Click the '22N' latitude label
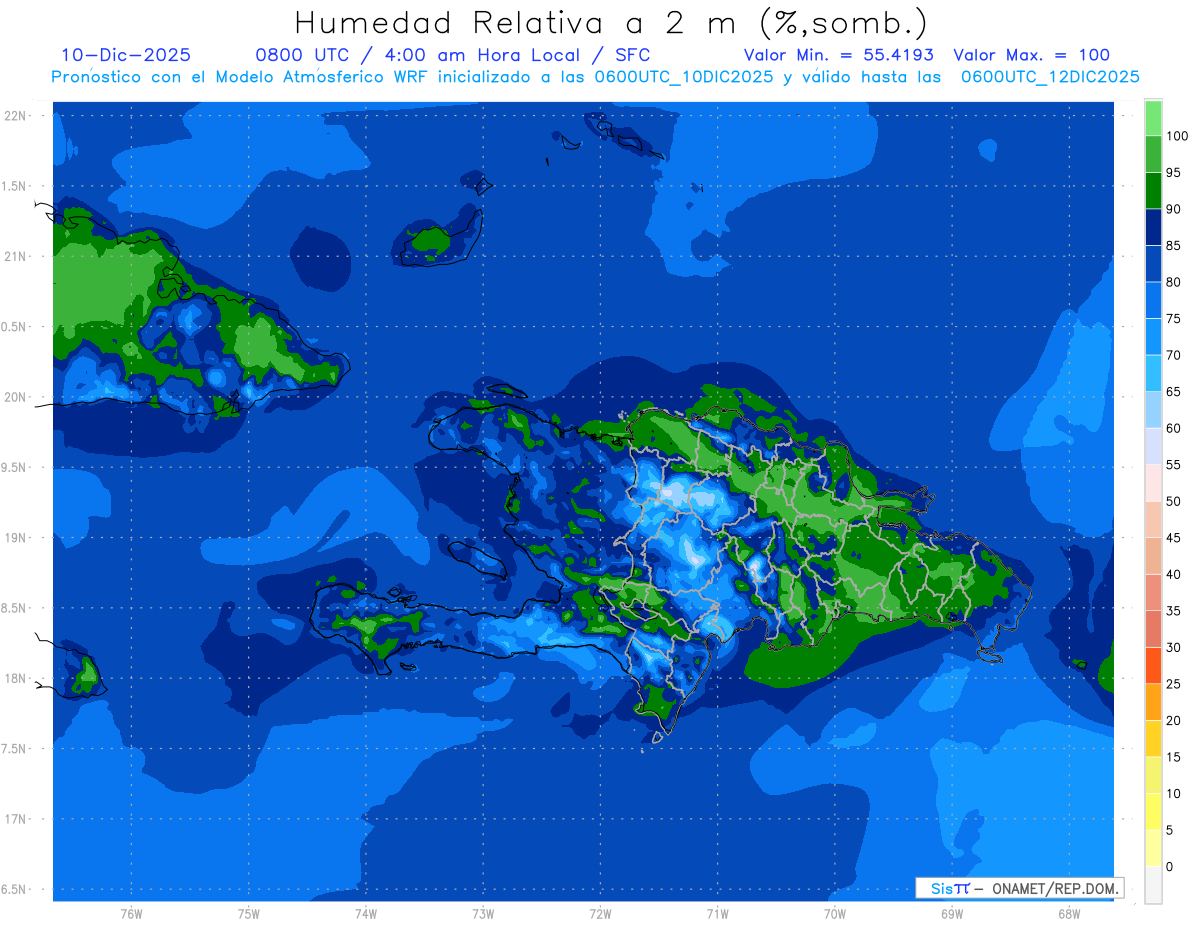This screenshot has height=927, width=1200. [15, 116]
